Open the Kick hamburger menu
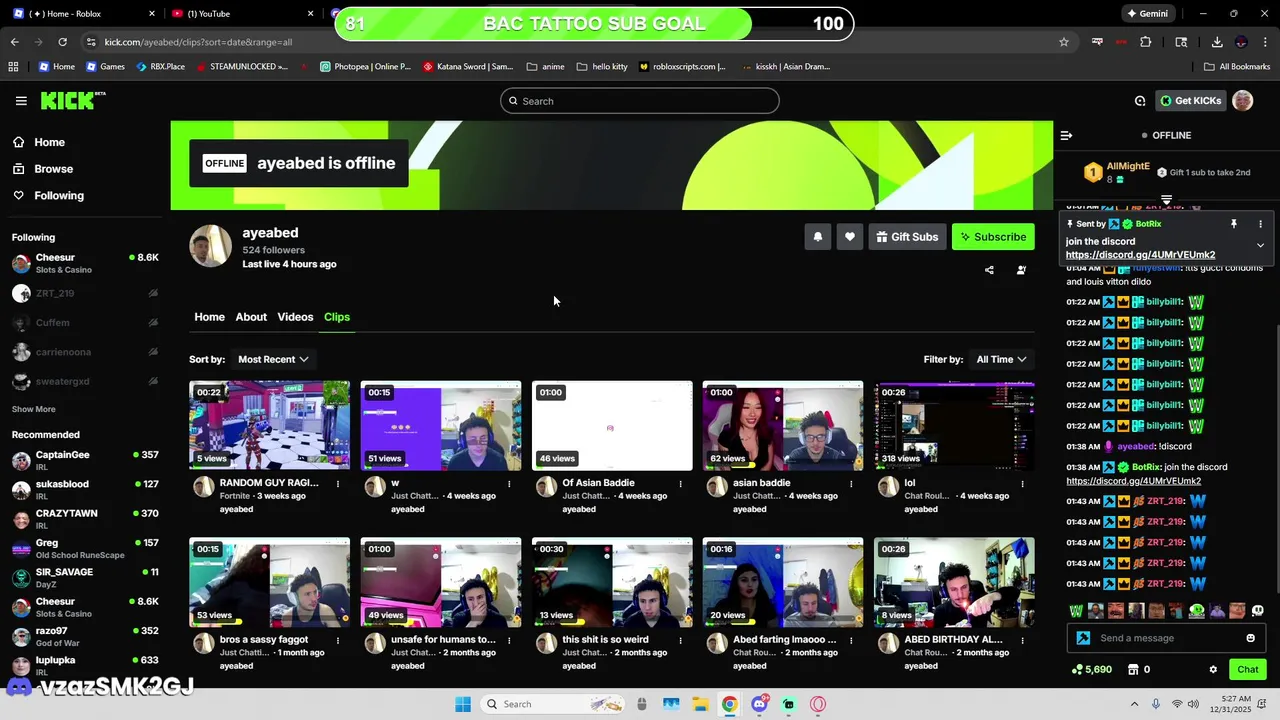The width and height of the screenshot is (1280, 720). pos(21,101)
